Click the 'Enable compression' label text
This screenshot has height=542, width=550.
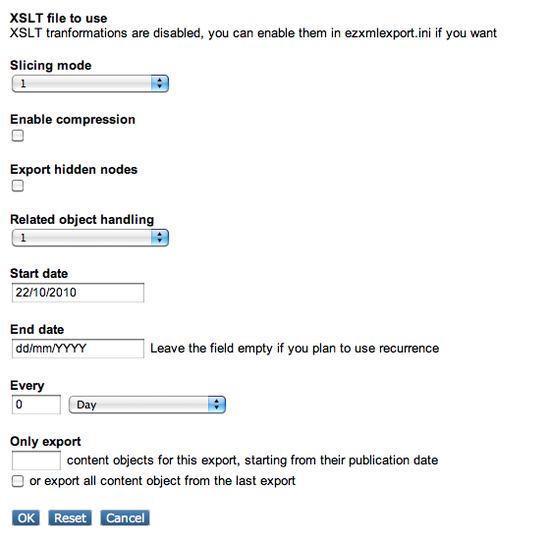coord(73,120)
